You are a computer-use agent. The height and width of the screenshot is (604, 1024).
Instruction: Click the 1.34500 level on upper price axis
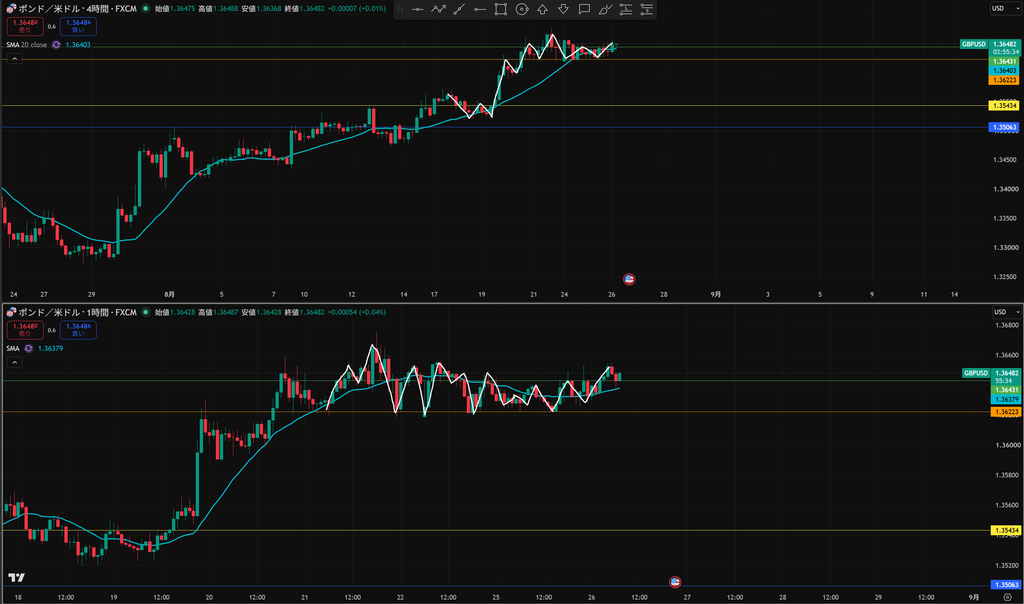1005,160
